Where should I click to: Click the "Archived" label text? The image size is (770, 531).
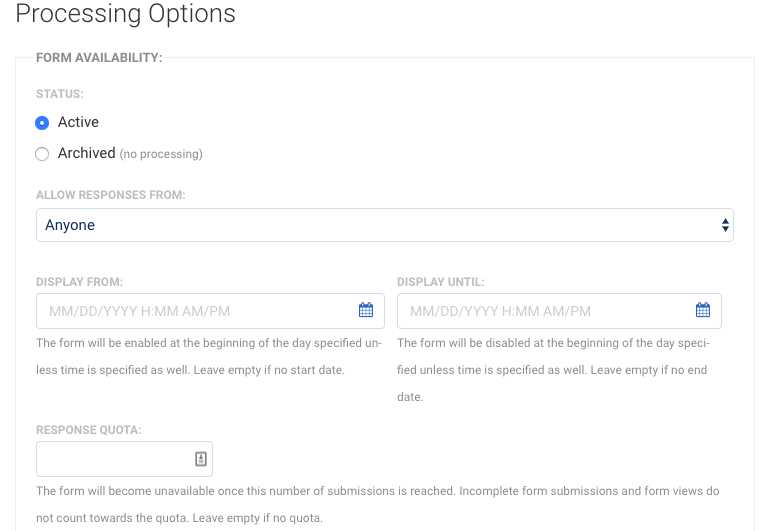point(86,153)
